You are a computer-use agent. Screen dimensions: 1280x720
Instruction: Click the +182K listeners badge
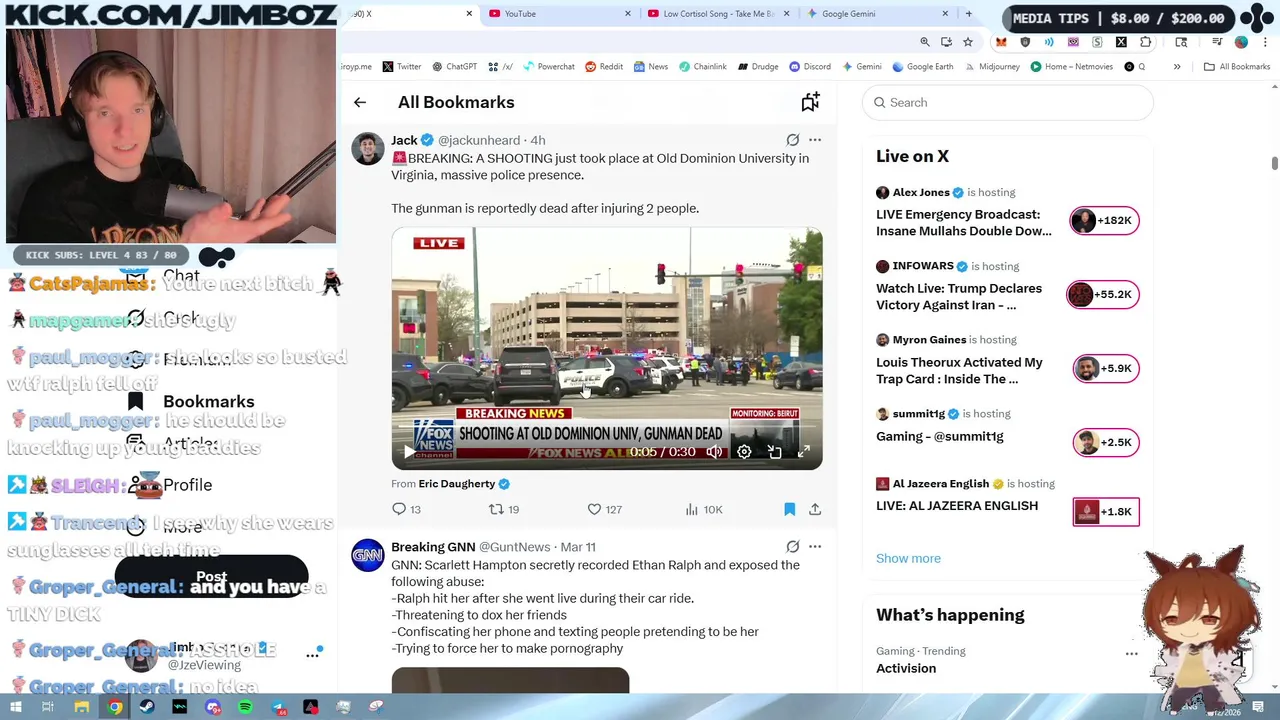[1104, 220]
